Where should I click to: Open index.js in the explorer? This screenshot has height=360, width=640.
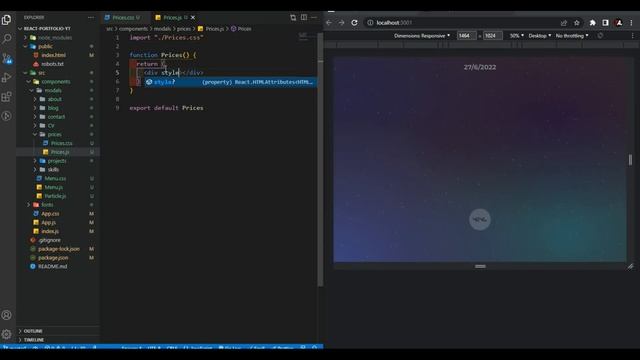[x=50, y=231]
